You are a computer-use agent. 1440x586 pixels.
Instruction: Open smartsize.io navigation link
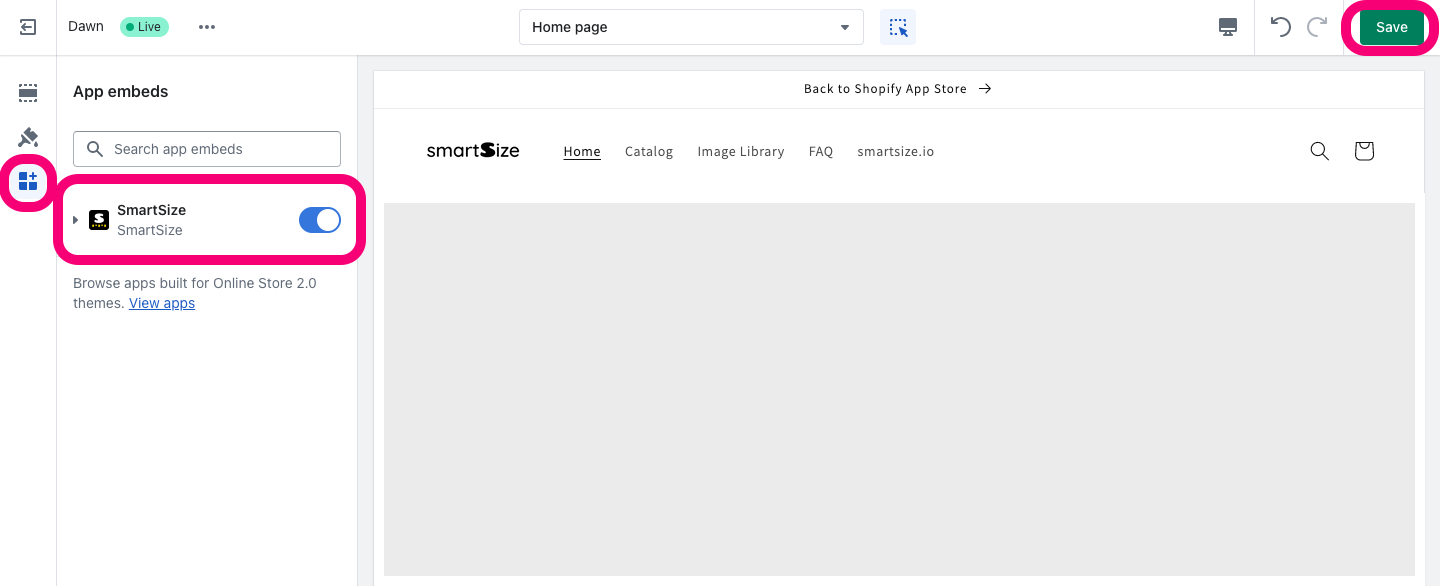tap(896, 152)
